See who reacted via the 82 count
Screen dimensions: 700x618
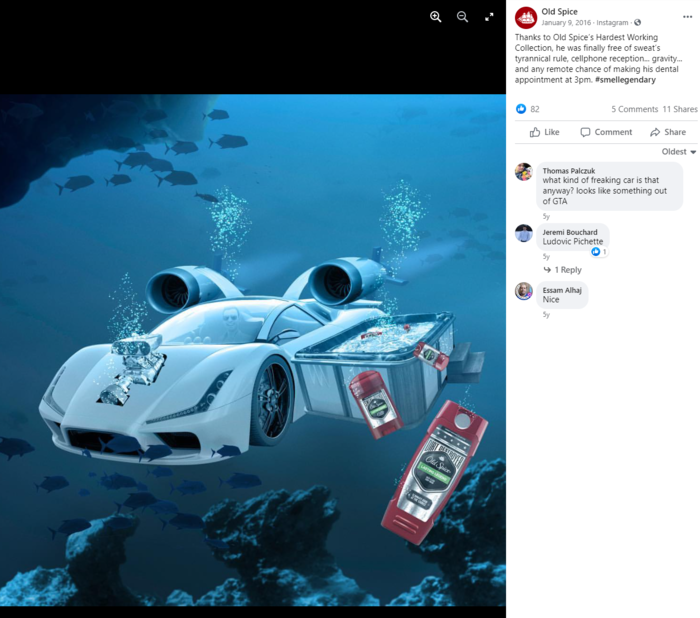click(535, 109)
